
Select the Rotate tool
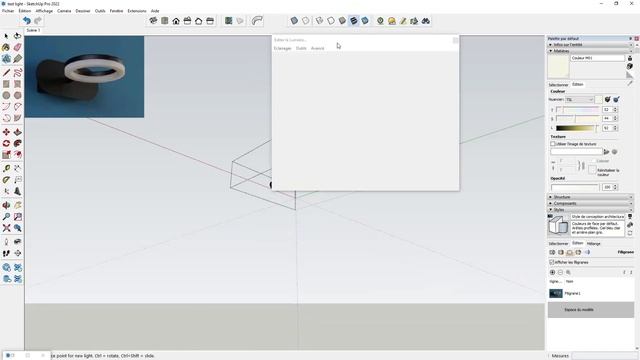pos(6,144)
